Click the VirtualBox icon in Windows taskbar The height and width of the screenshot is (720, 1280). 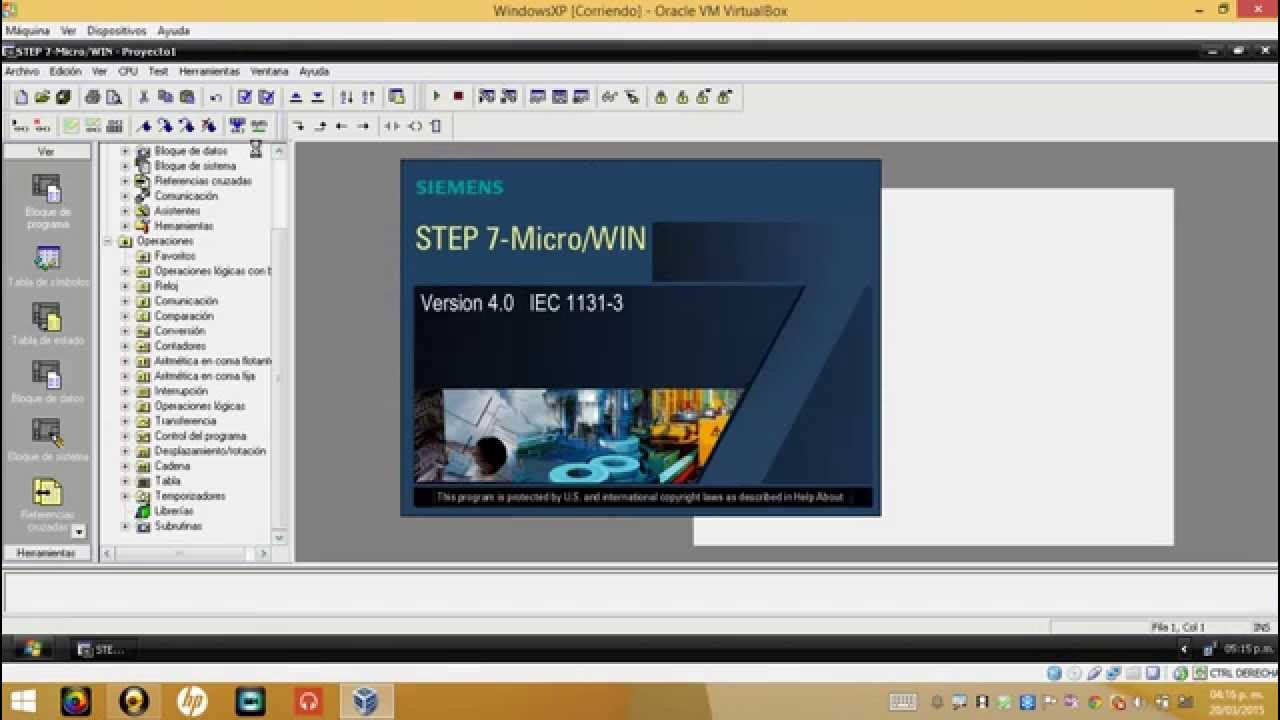point(365,701)
